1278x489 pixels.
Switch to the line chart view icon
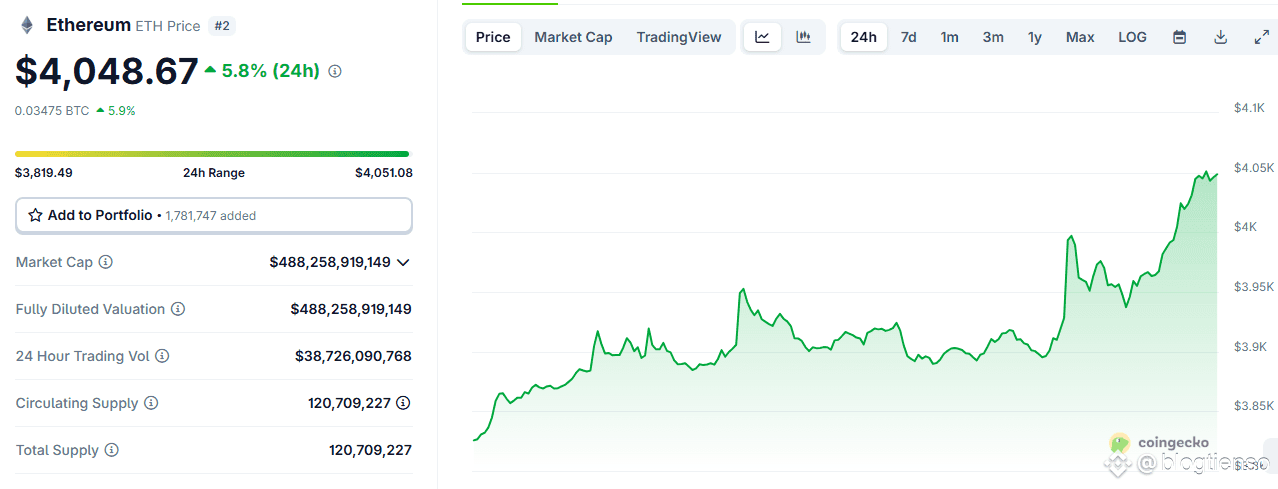762,37
